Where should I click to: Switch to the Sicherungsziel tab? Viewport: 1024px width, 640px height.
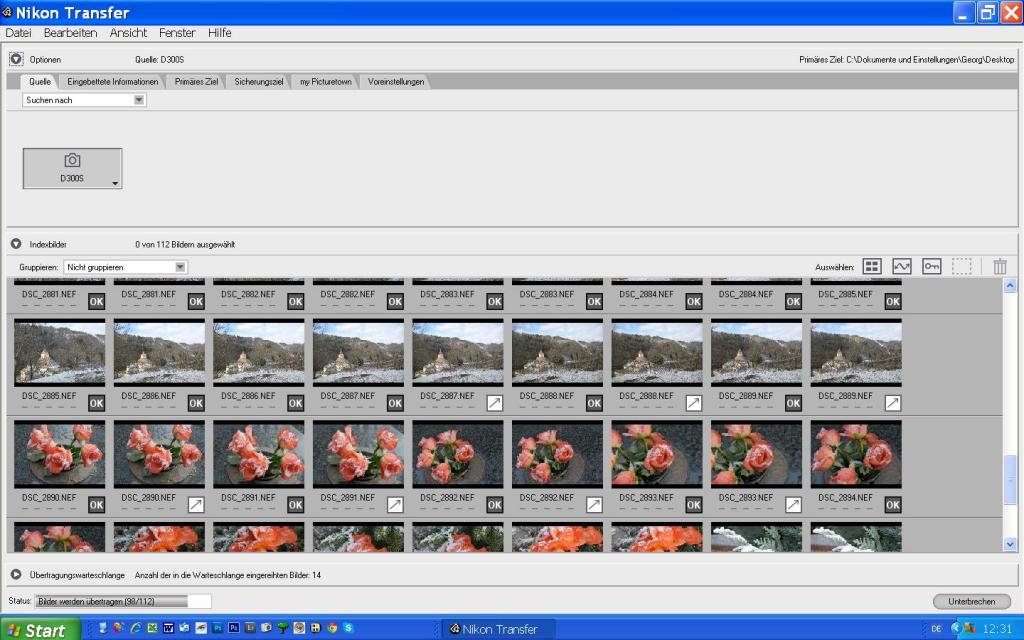tap(259, 82)
